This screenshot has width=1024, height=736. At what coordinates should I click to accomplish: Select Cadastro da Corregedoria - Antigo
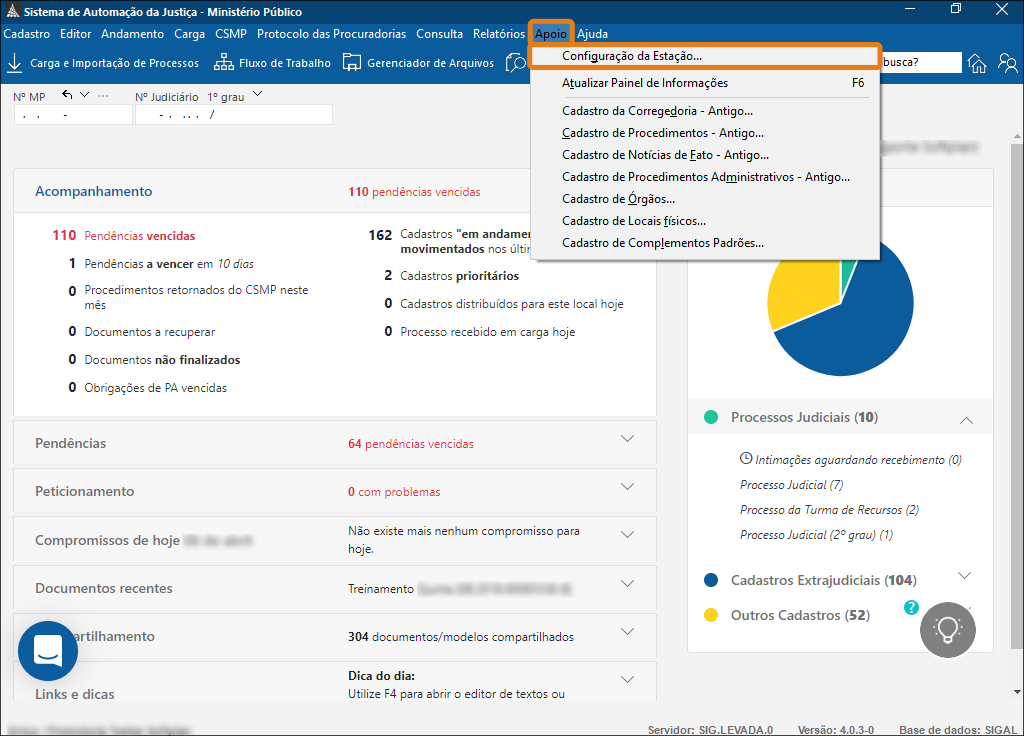pyautogui.click(x=705, y=111)
